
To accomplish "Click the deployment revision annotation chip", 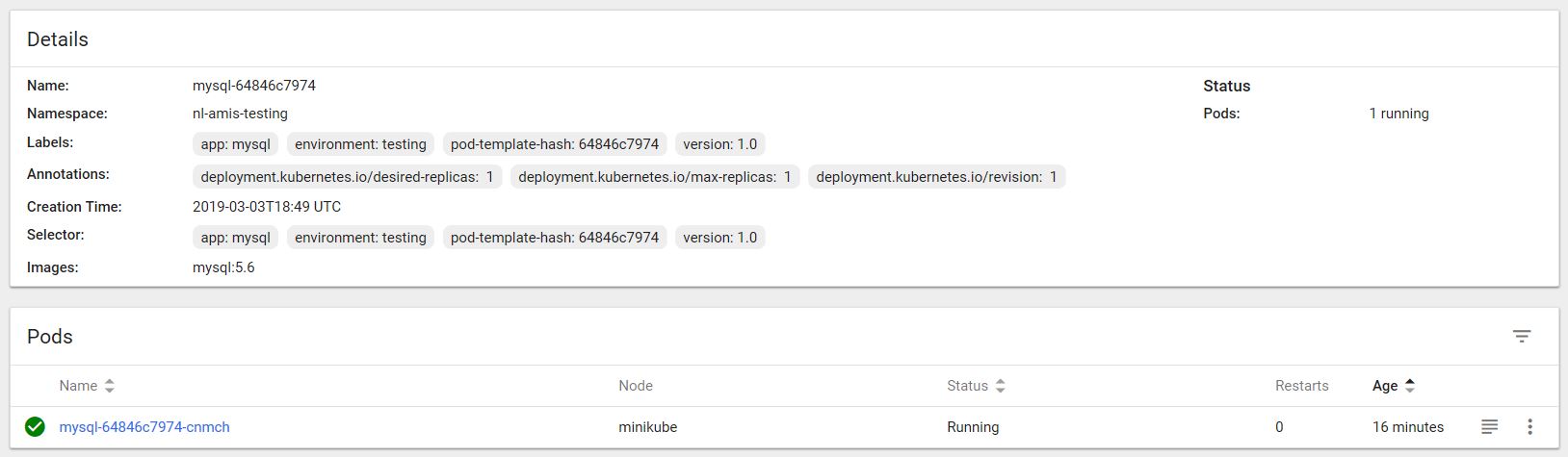I will [x=936, y=177].
